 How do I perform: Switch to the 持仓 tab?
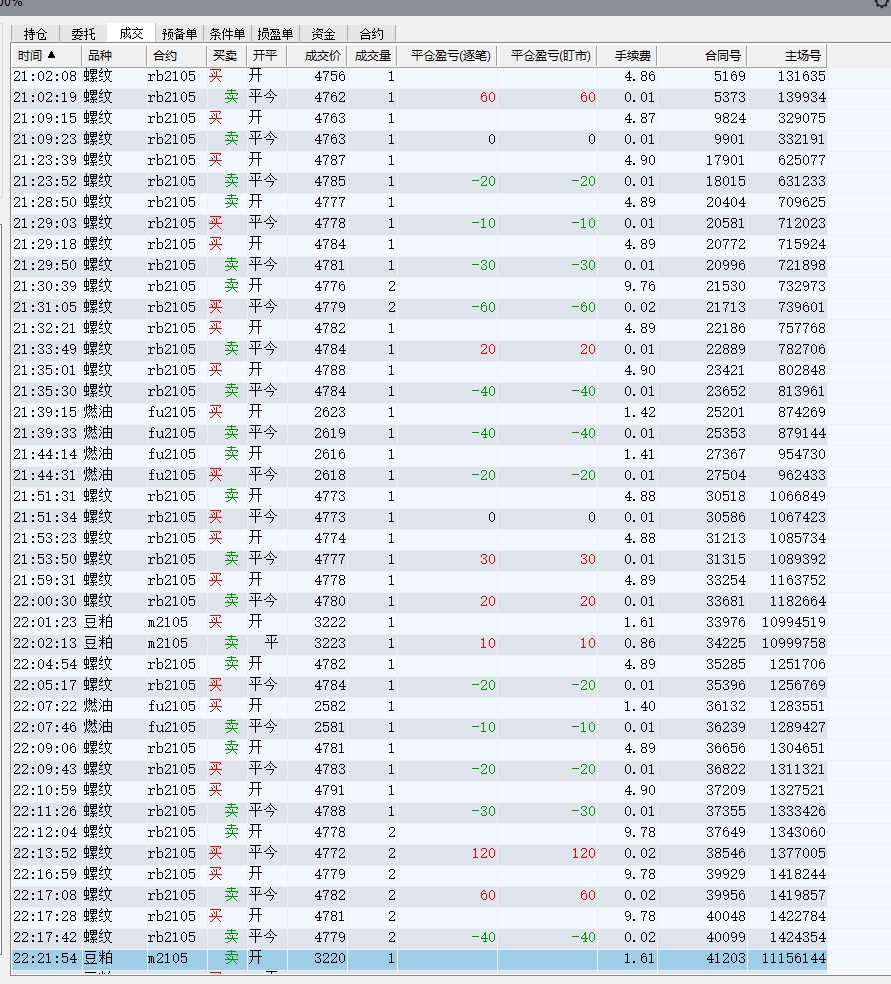[35, 34]
